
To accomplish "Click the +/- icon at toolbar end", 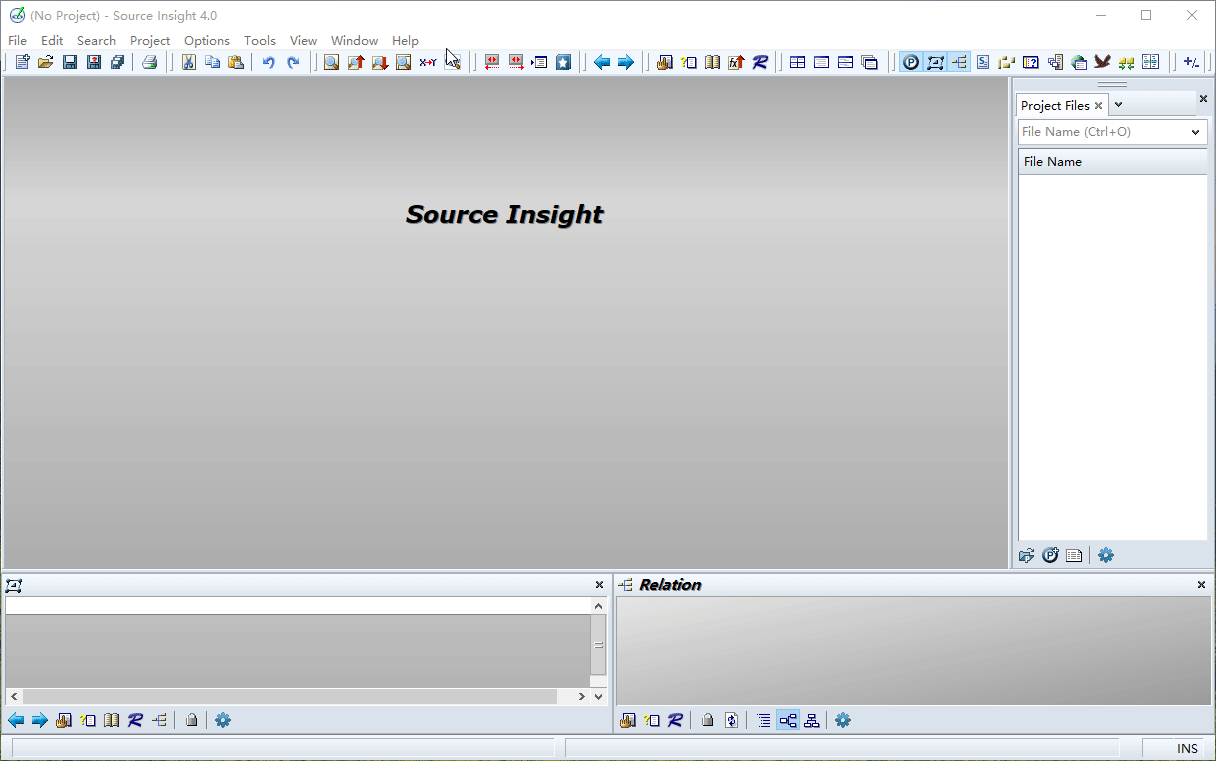I will tap(1191, 62).
